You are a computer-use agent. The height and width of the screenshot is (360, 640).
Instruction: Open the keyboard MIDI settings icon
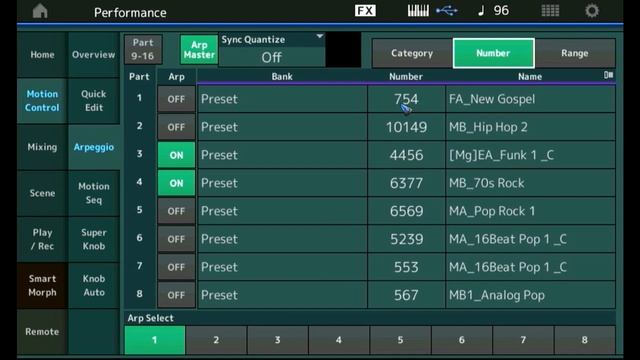418,11
